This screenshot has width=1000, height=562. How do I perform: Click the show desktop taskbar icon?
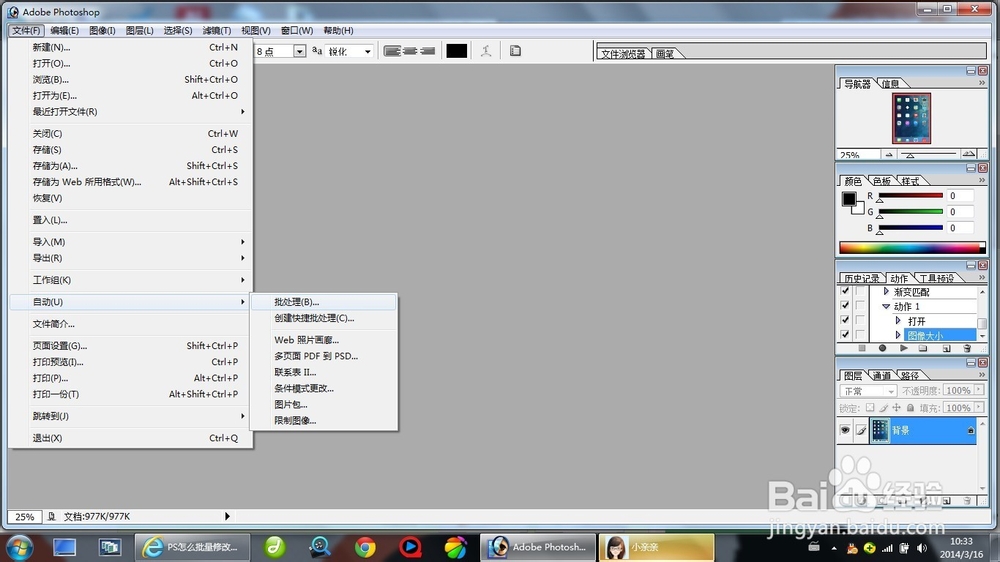(x=64, y=547)
